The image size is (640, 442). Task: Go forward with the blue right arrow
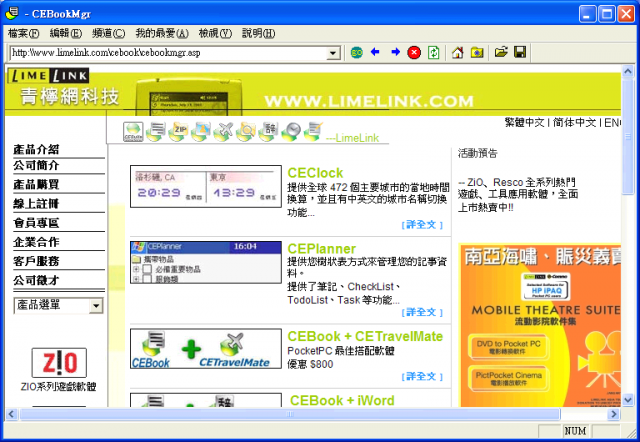(x=395, y=52)
